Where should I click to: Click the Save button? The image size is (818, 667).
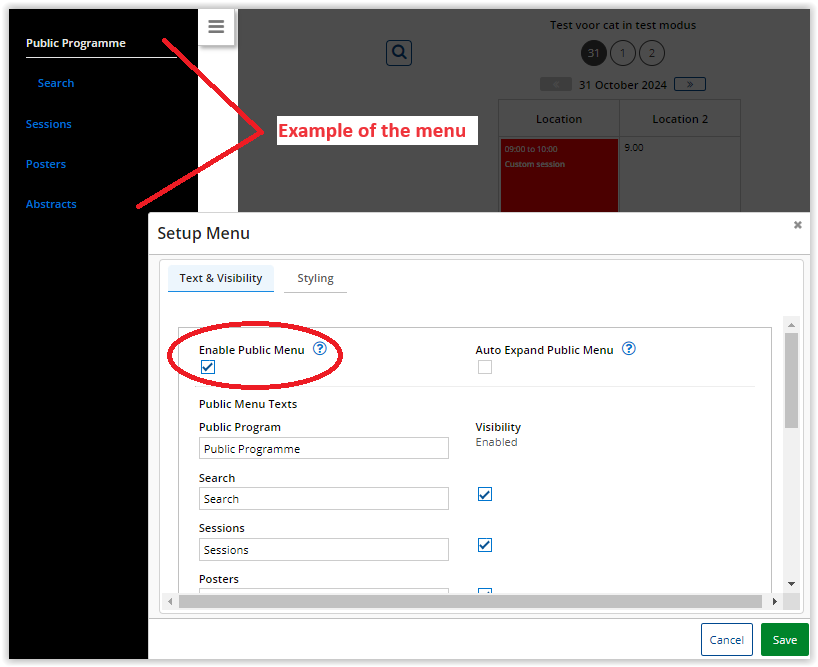(x=784, y=640)
